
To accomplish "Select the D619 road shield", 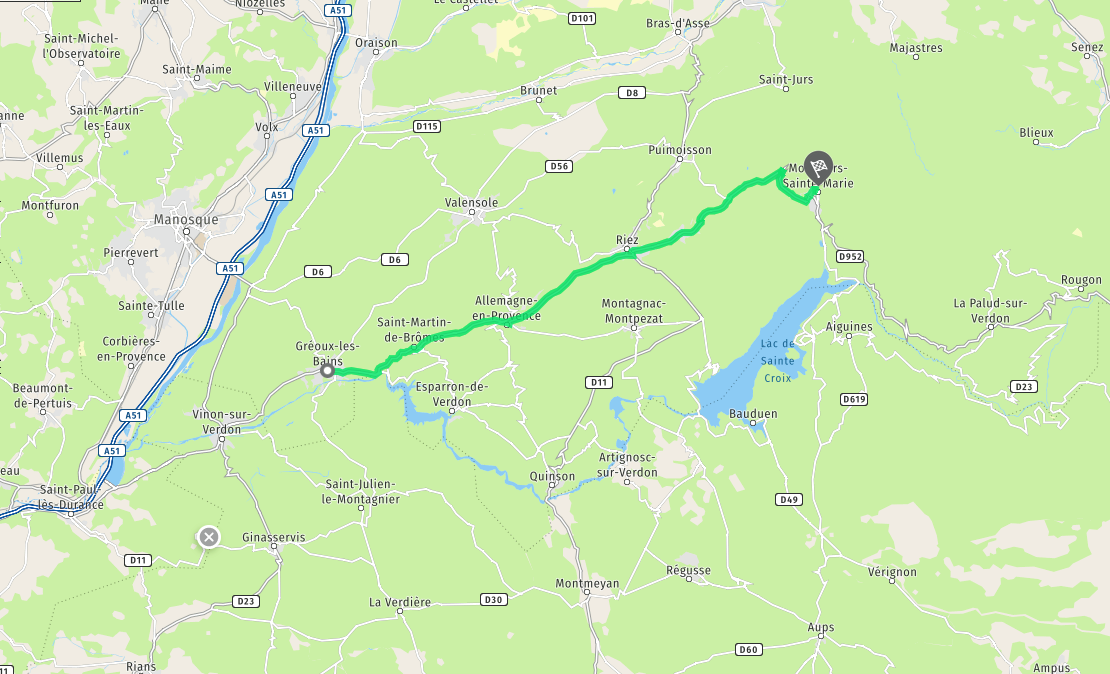I will pyautogui.click(x=854, y=399).
